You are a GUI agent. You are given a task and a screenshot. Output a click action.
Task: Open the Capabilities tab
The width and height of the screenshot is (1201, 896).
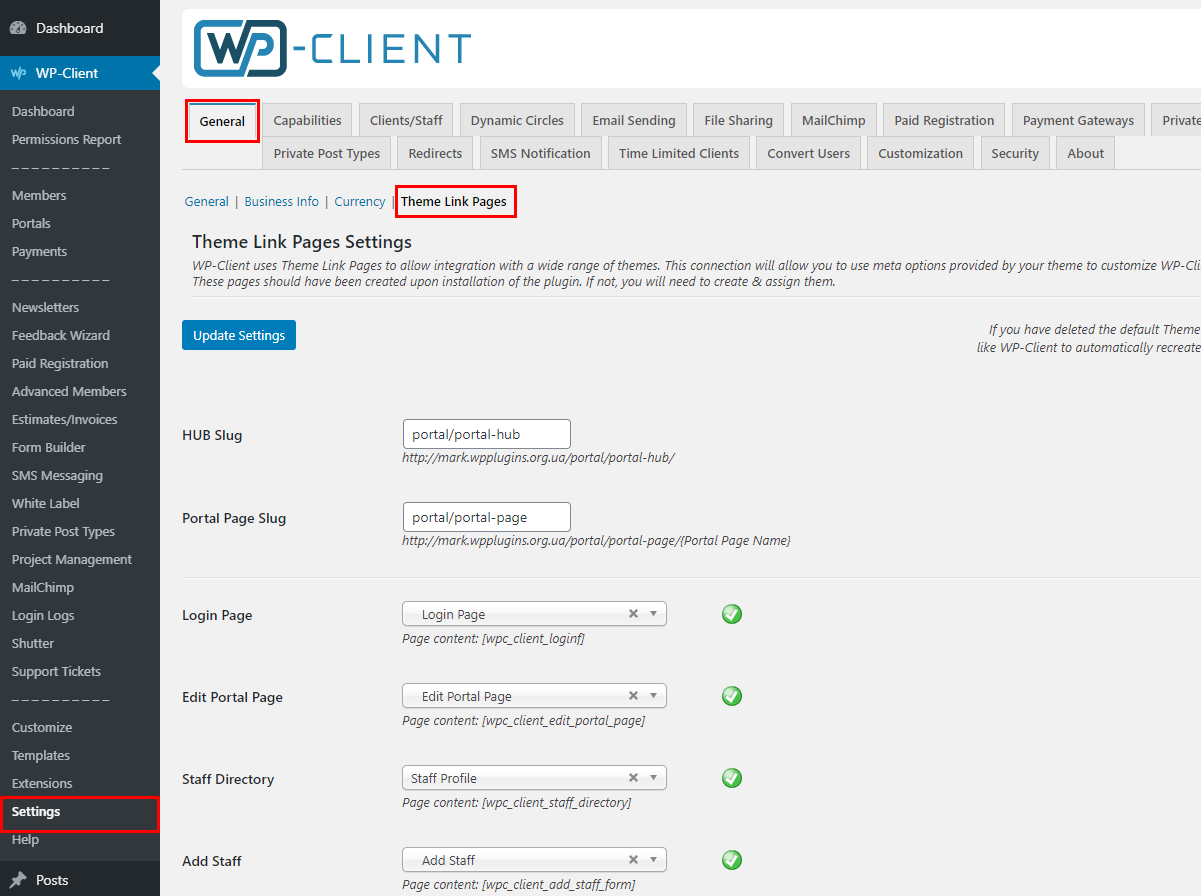(x=308, y=120)
